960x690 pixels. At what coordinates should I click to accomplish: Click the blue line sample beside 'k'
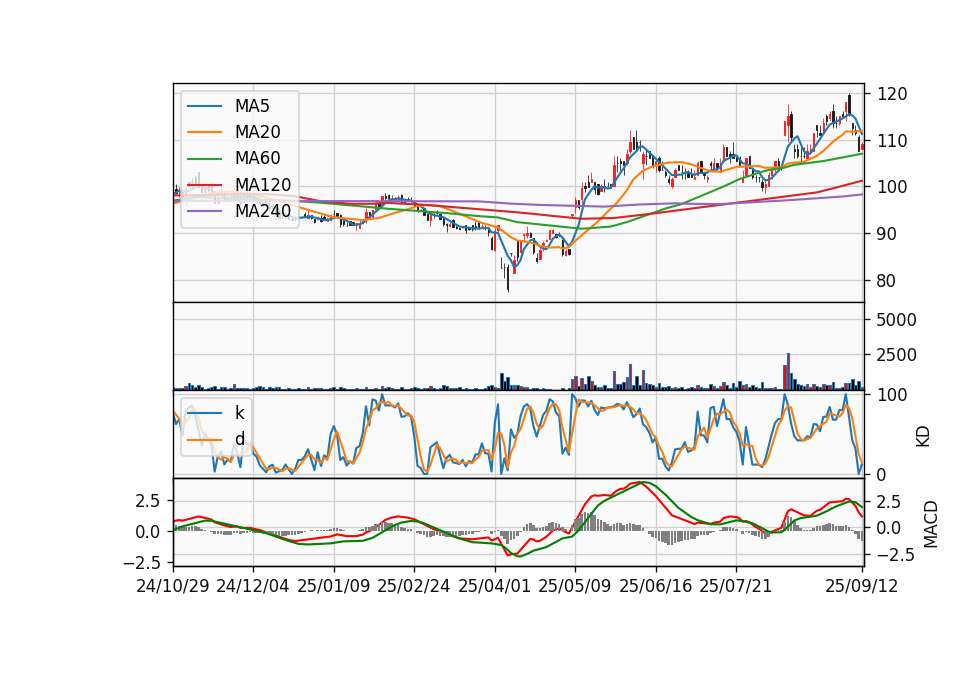(204, 413)
